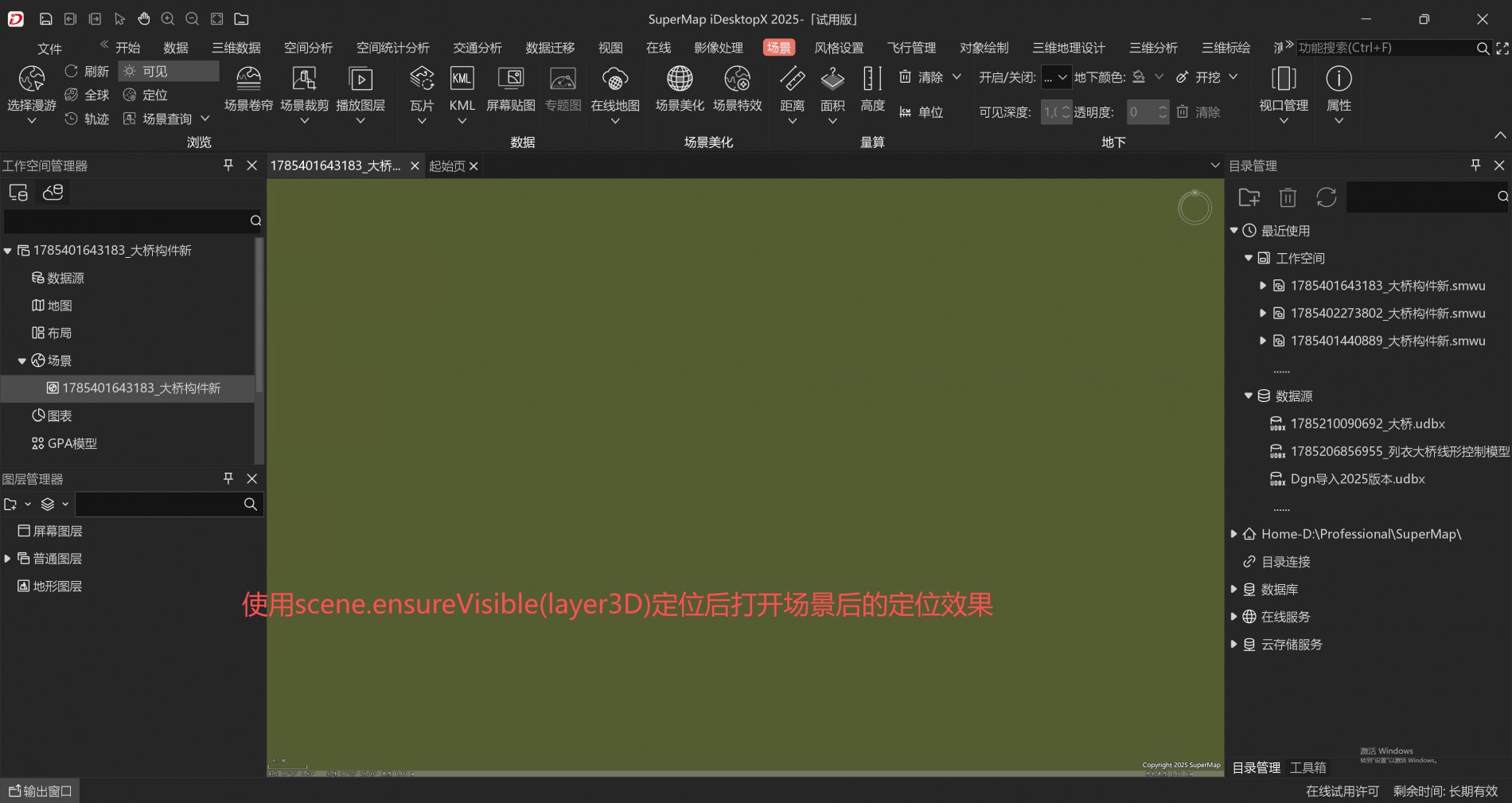This screenshot has width=1512, height=803.
Task: Pin the 图层管理器 panel
Action: 228,478
